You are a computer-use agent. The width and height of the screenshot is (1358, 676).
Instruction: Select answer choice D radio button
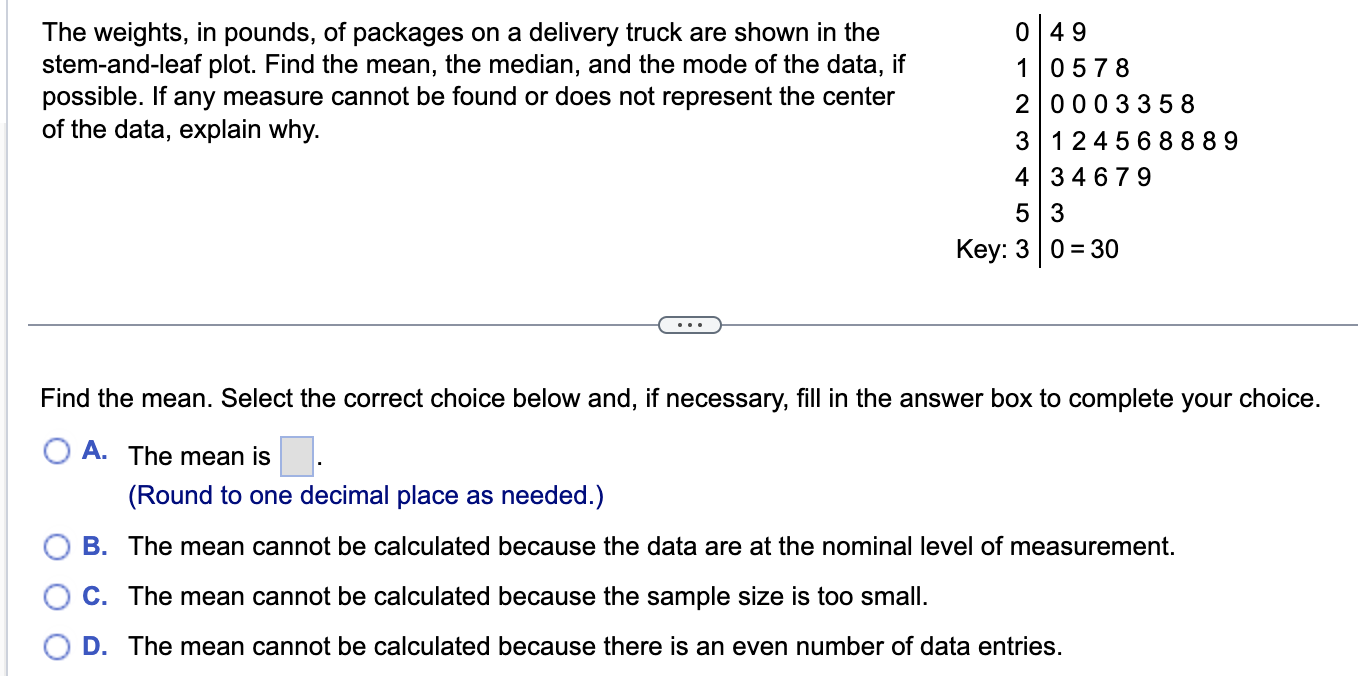(x=57, y=646)
